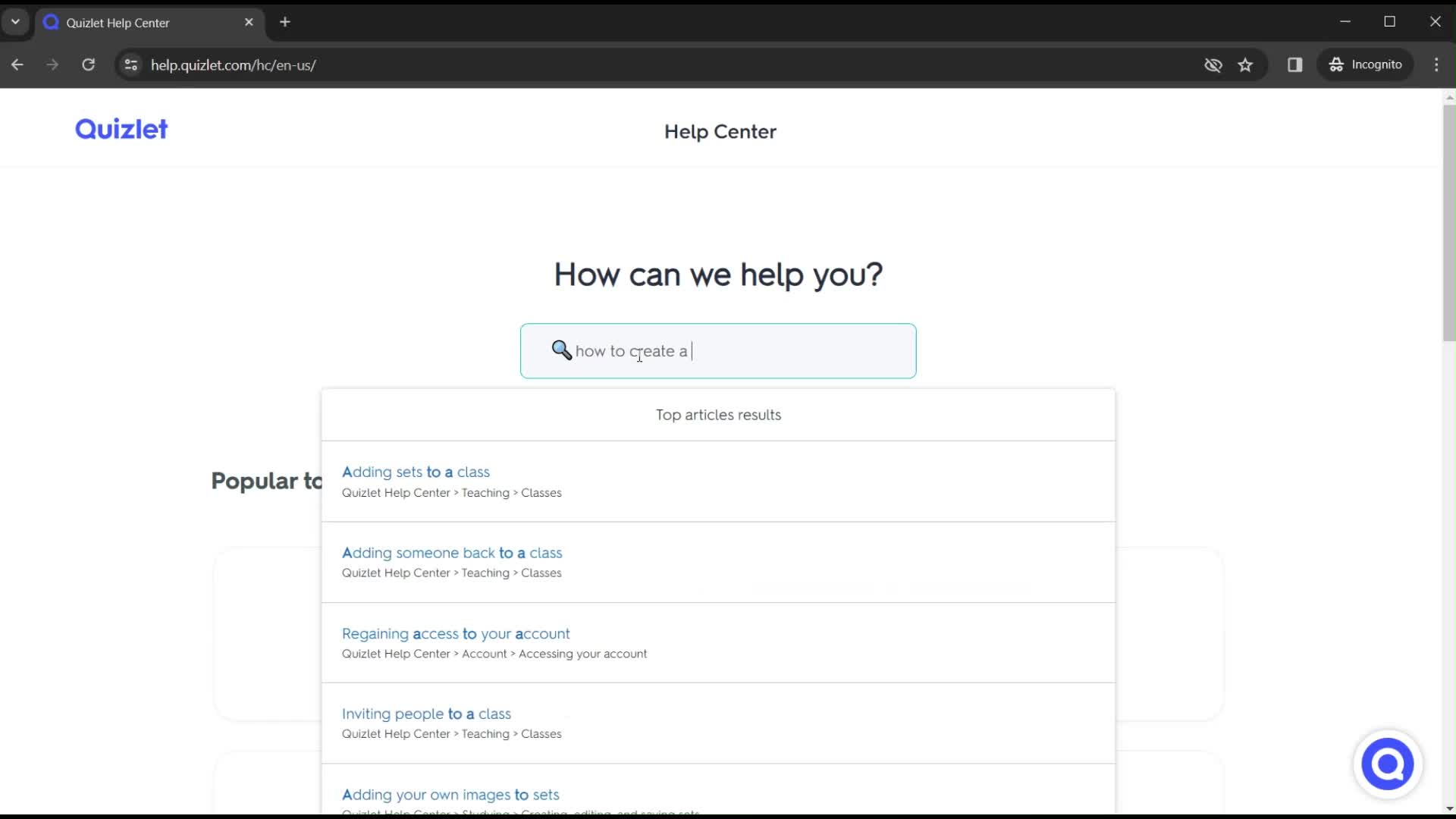Open the browser side panel
Screen dimensions: 1456x819
[1295, 64]
